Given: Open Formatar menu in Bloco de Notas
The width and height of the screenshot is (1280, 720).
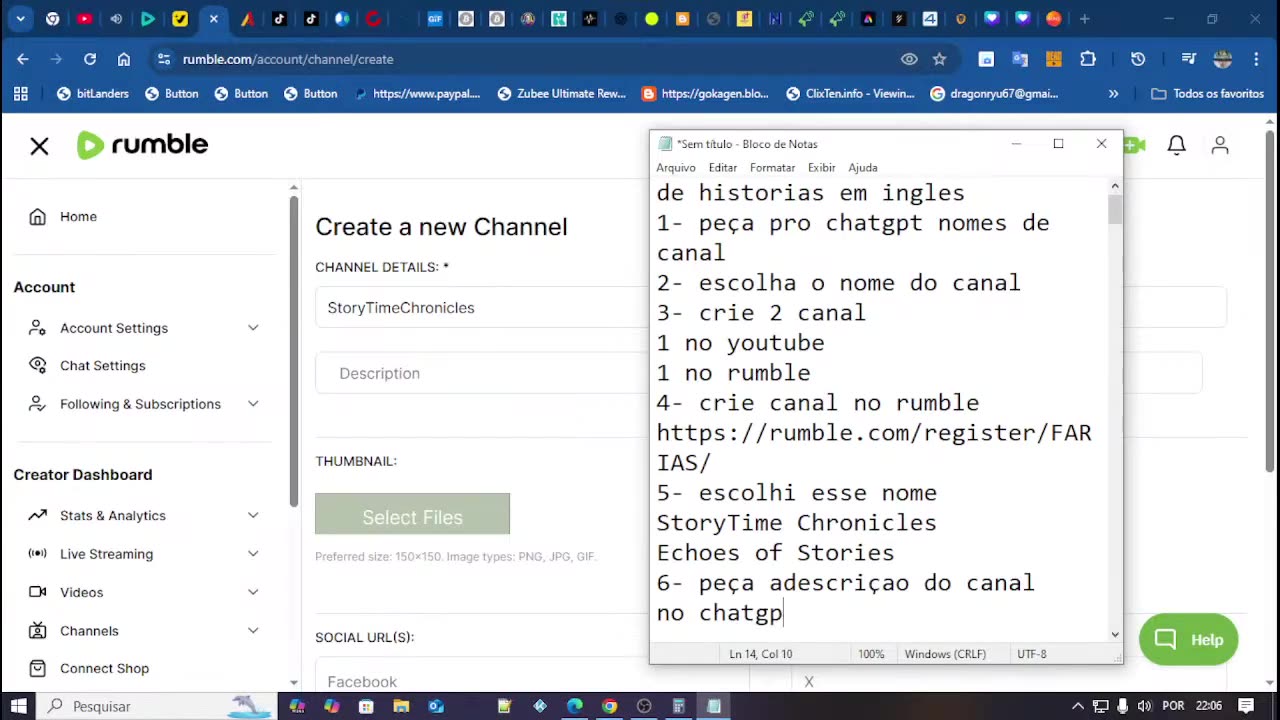Looking at the screenshot, I should (x=772, y=168).
